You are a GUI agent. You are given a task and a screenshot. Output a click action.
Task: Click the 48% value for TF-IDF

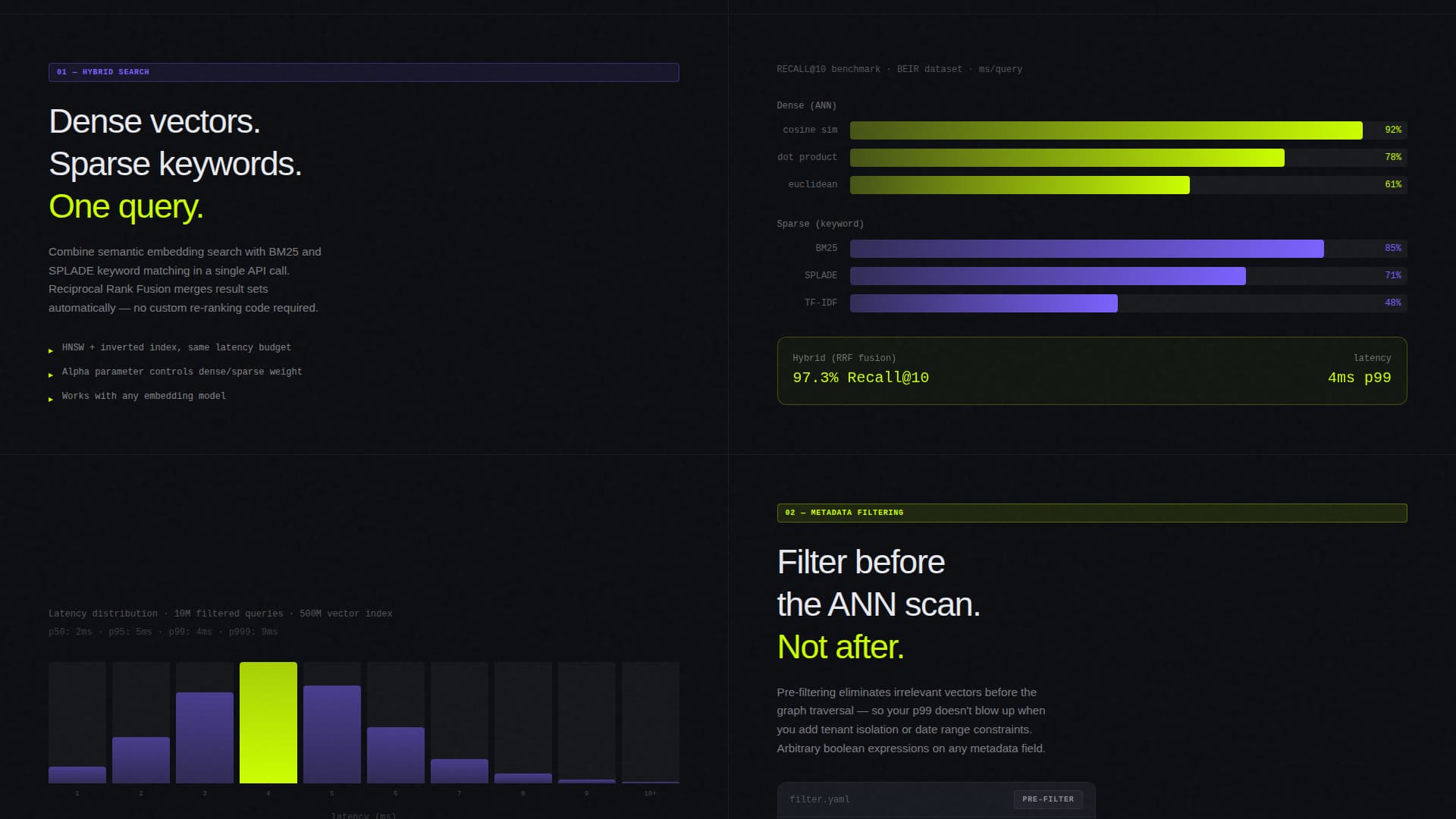1393,303
